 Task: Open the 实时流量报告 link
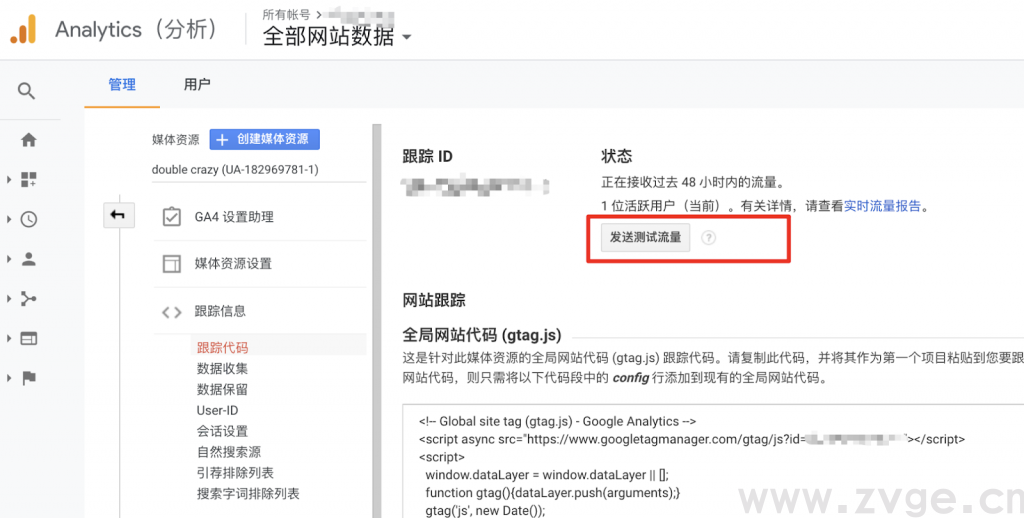pyautogui.click(x=882, y=206)
